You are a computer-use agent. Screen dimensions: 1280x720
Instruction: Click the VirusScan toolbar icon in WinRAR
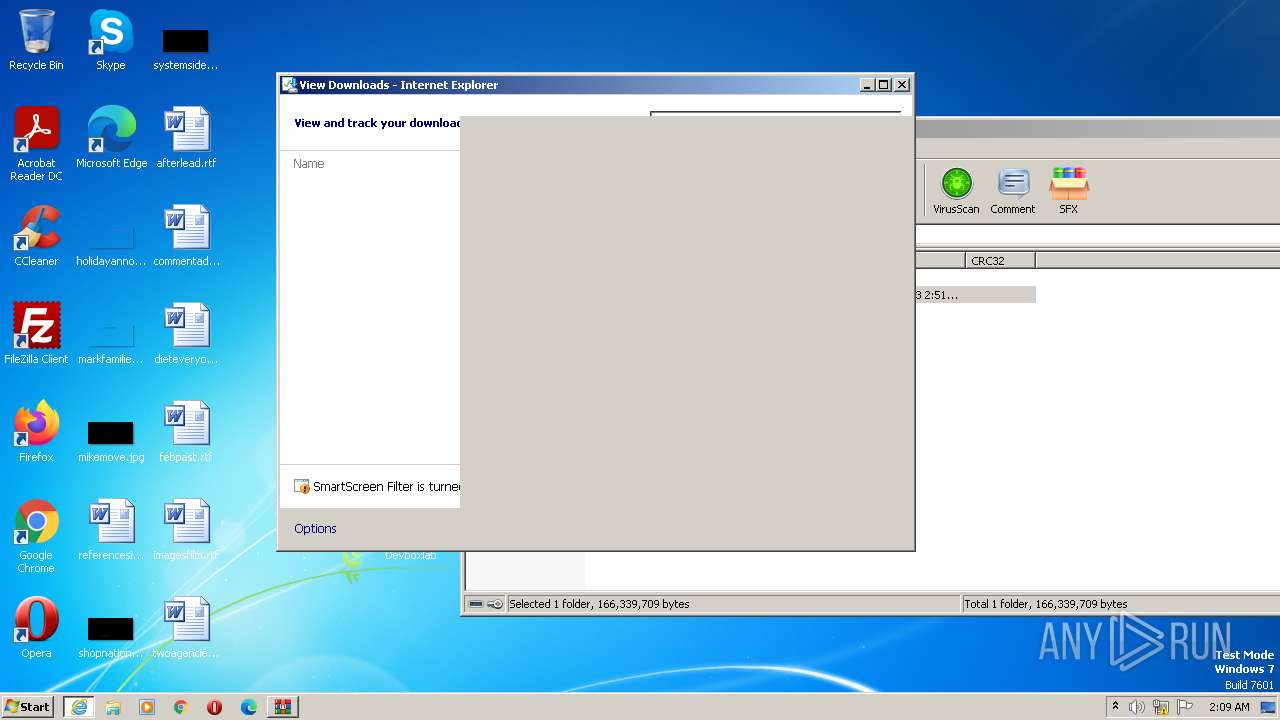tap(956, 190)
